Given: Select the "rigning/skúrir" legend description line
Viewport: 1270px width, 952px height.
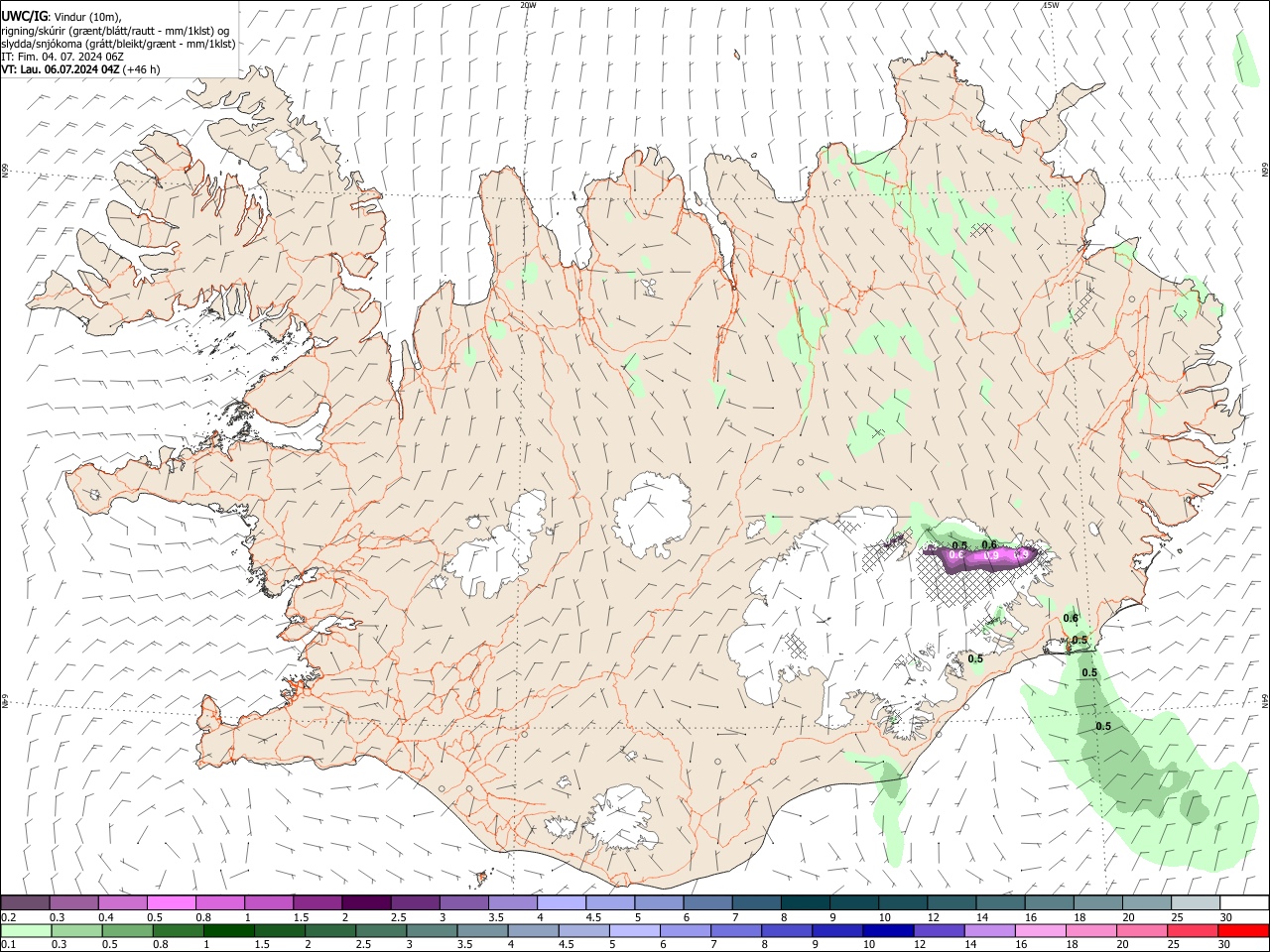Looking at the screenshot, I should (x=116, y=31).
